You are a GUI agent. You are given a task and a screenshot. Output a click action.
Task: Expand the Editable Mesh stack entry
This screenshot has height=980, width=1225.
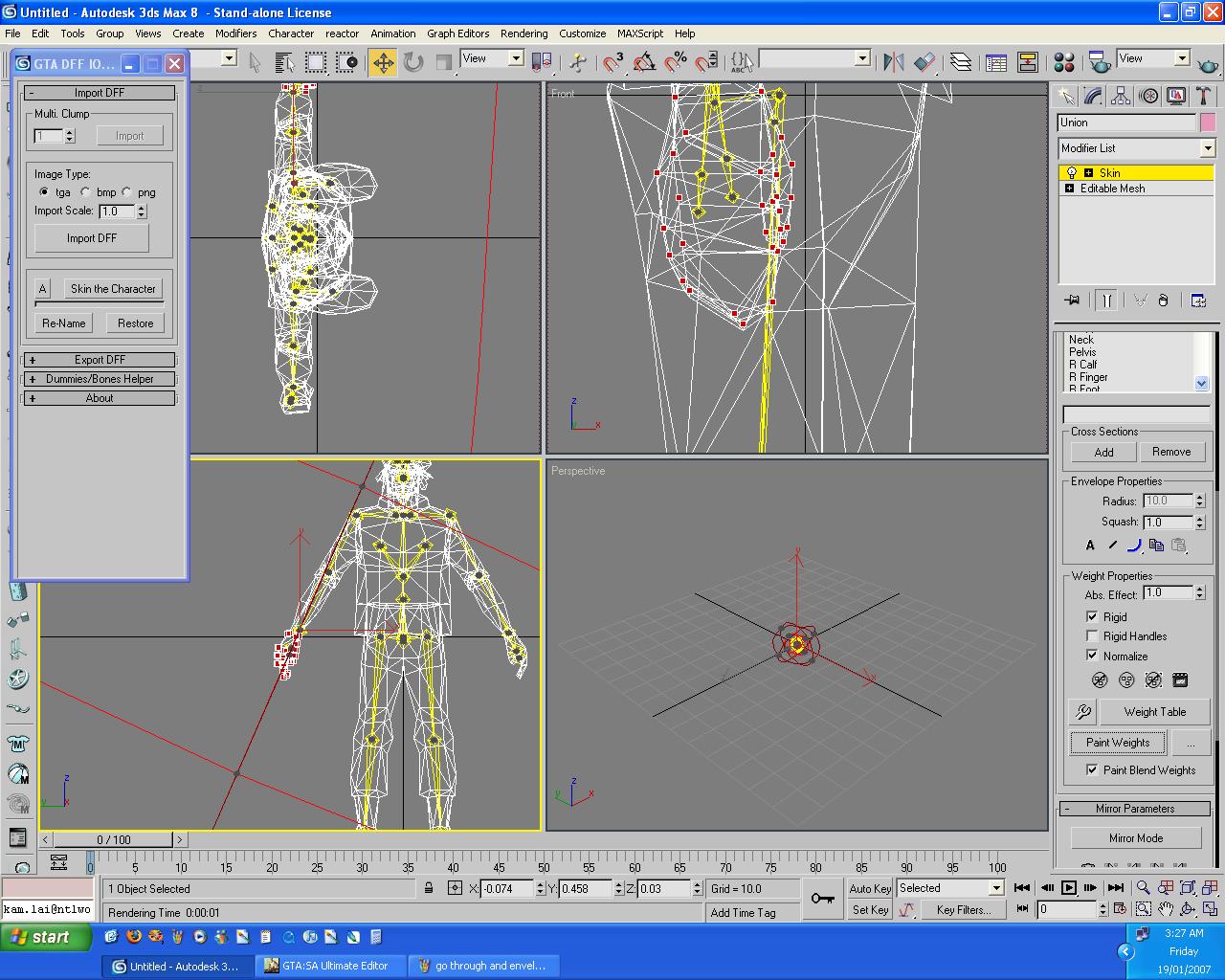[x=1069, y=189]
